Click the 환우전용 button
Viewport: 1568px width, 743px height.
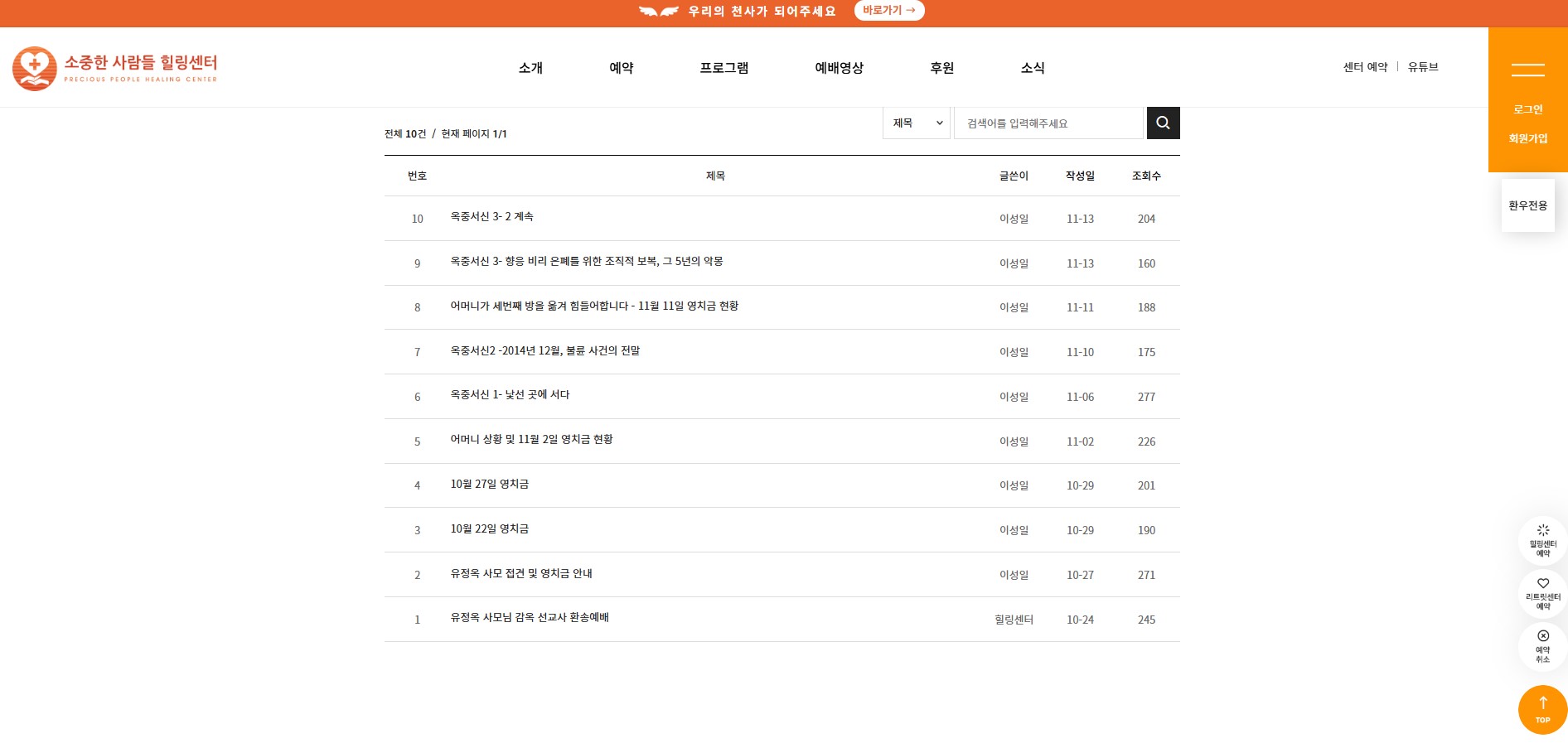1527,205
